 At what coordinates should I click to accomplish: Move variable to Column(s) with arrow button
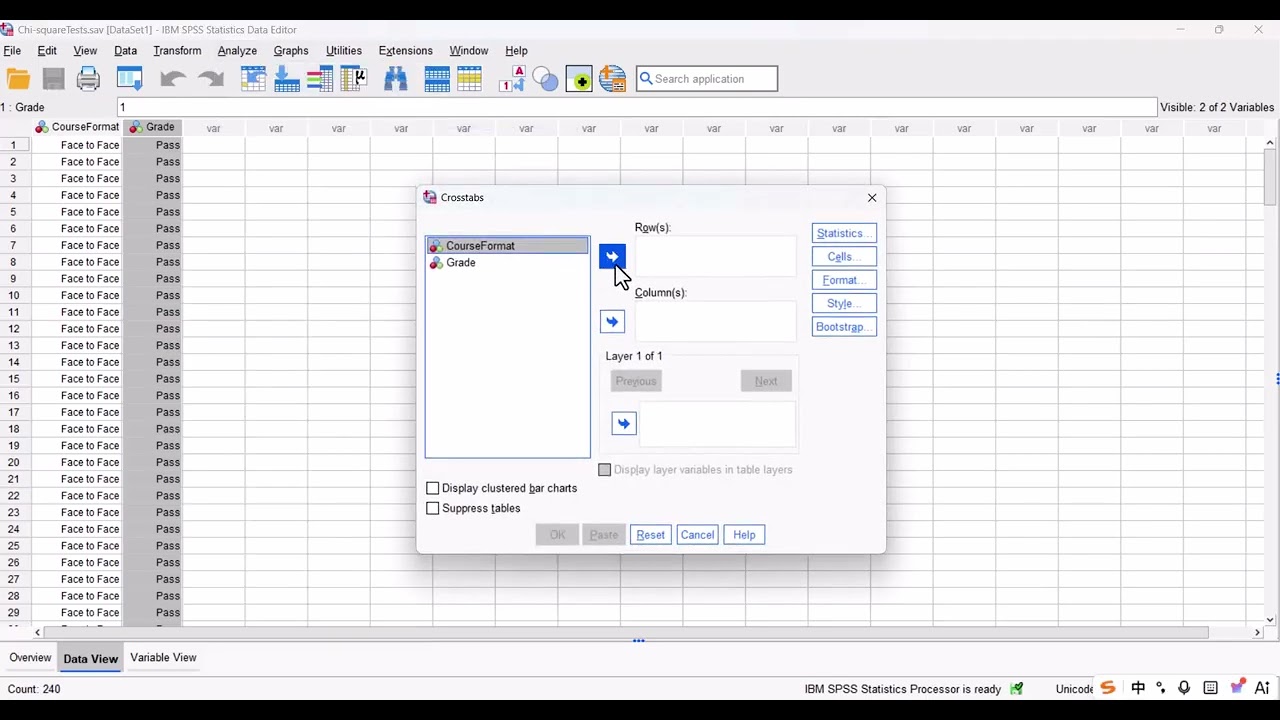[612, 322]
